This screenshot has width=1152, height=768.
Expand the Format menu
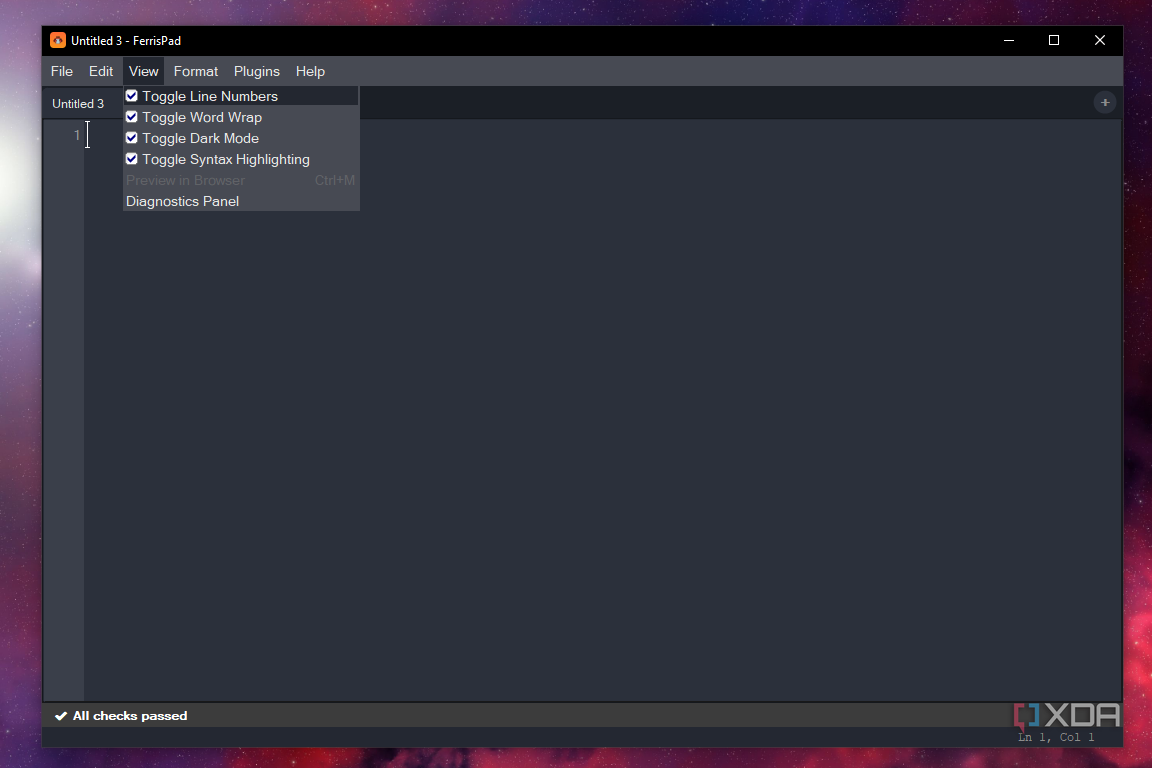tap(195, 71)
